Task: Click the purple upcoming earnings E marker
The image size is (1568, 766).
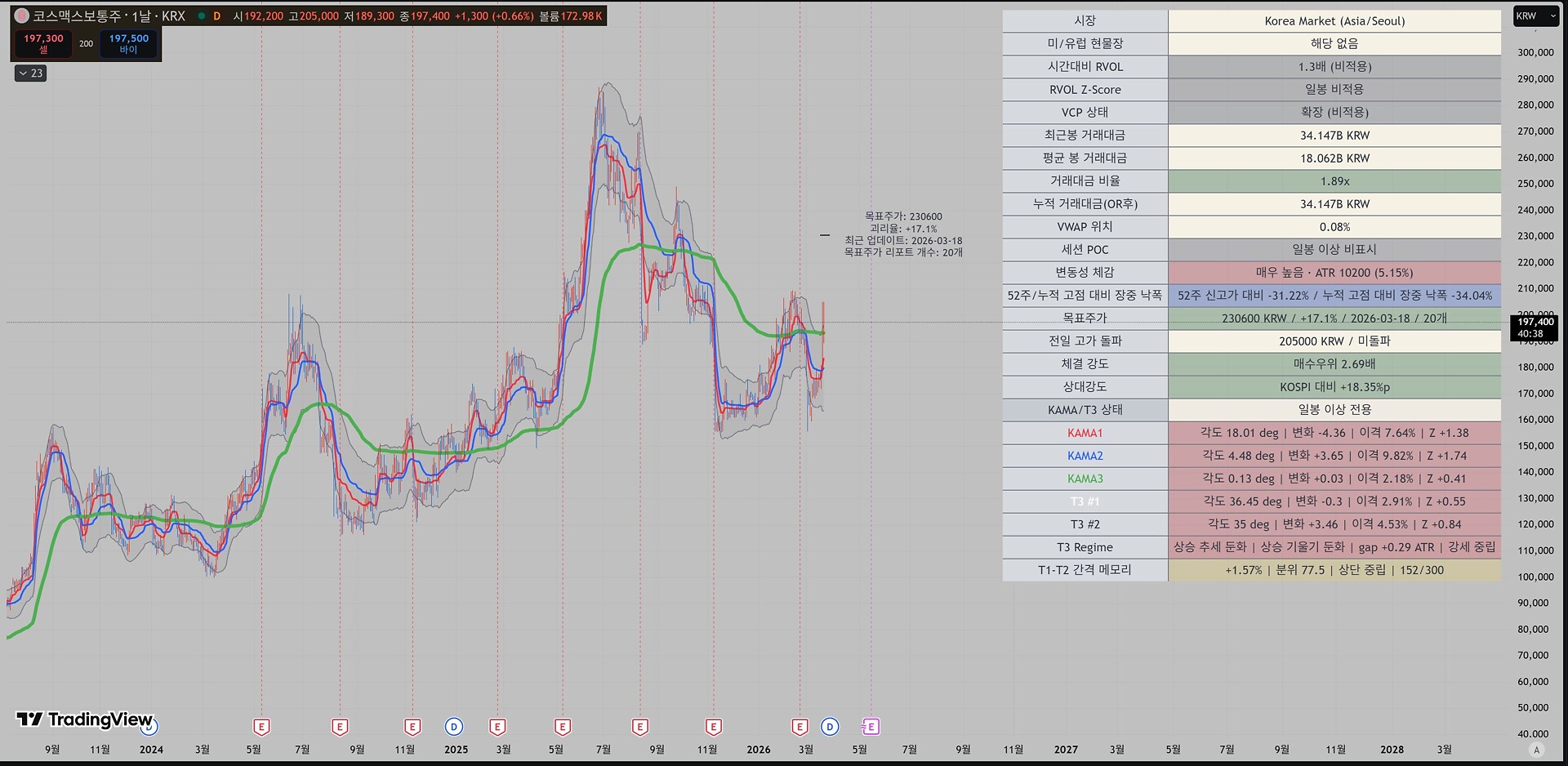Action: [871, 727]
